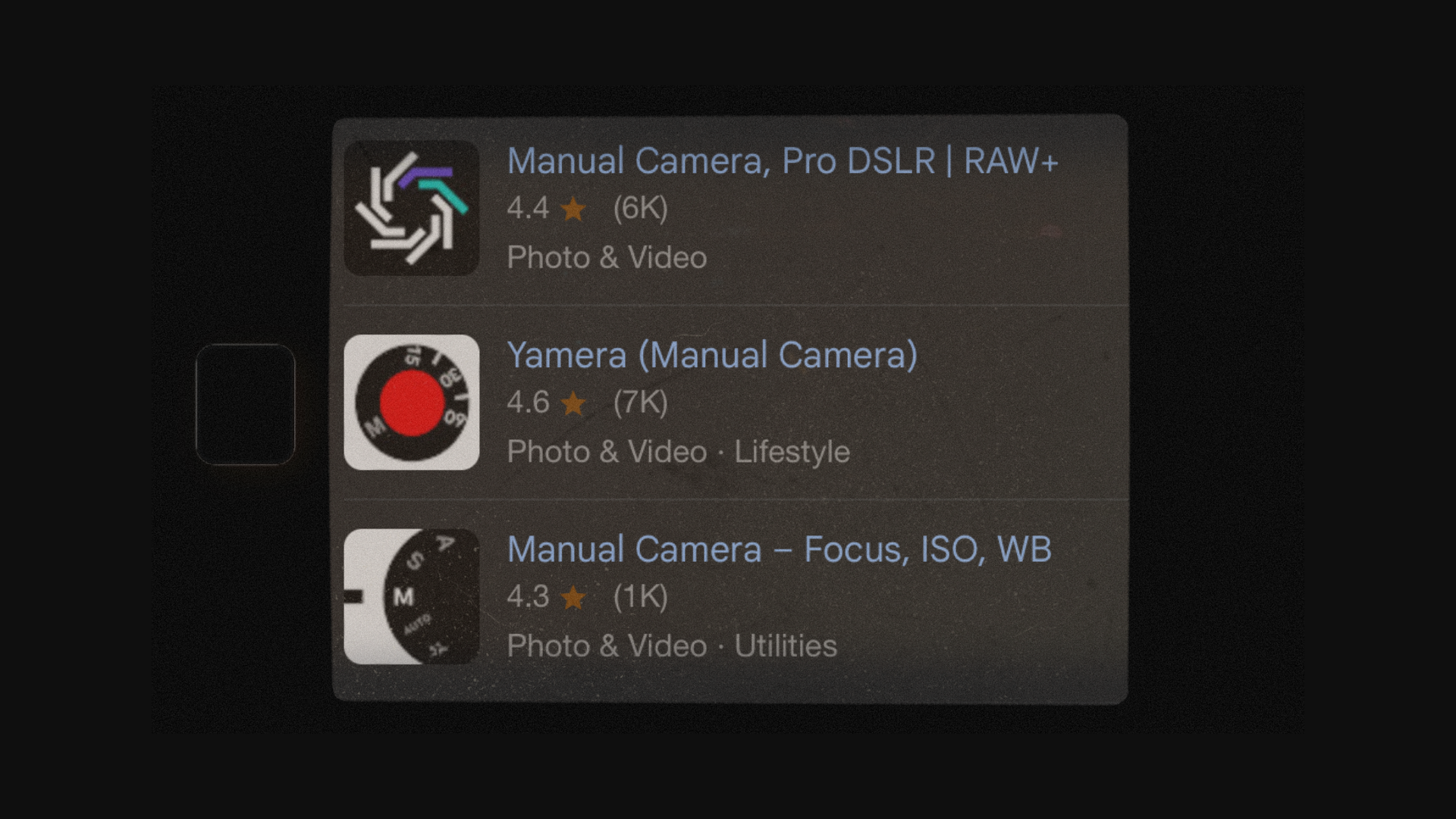Click the (6K) review count
Viewport: 1456px width, 819px height.
(x=640, y=209)
